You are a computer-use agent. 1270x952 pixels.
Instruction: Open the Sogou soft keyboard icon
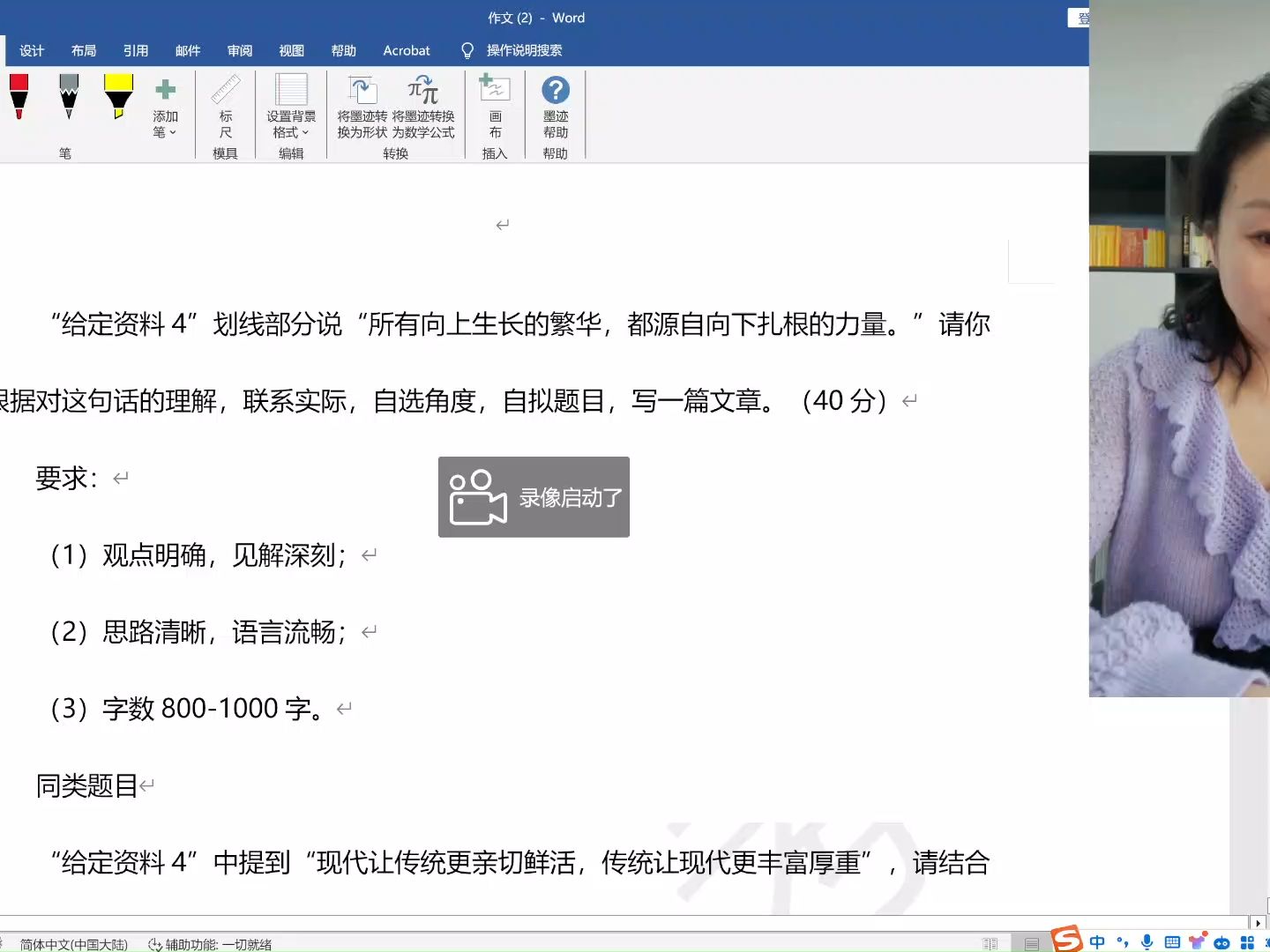1172,942
